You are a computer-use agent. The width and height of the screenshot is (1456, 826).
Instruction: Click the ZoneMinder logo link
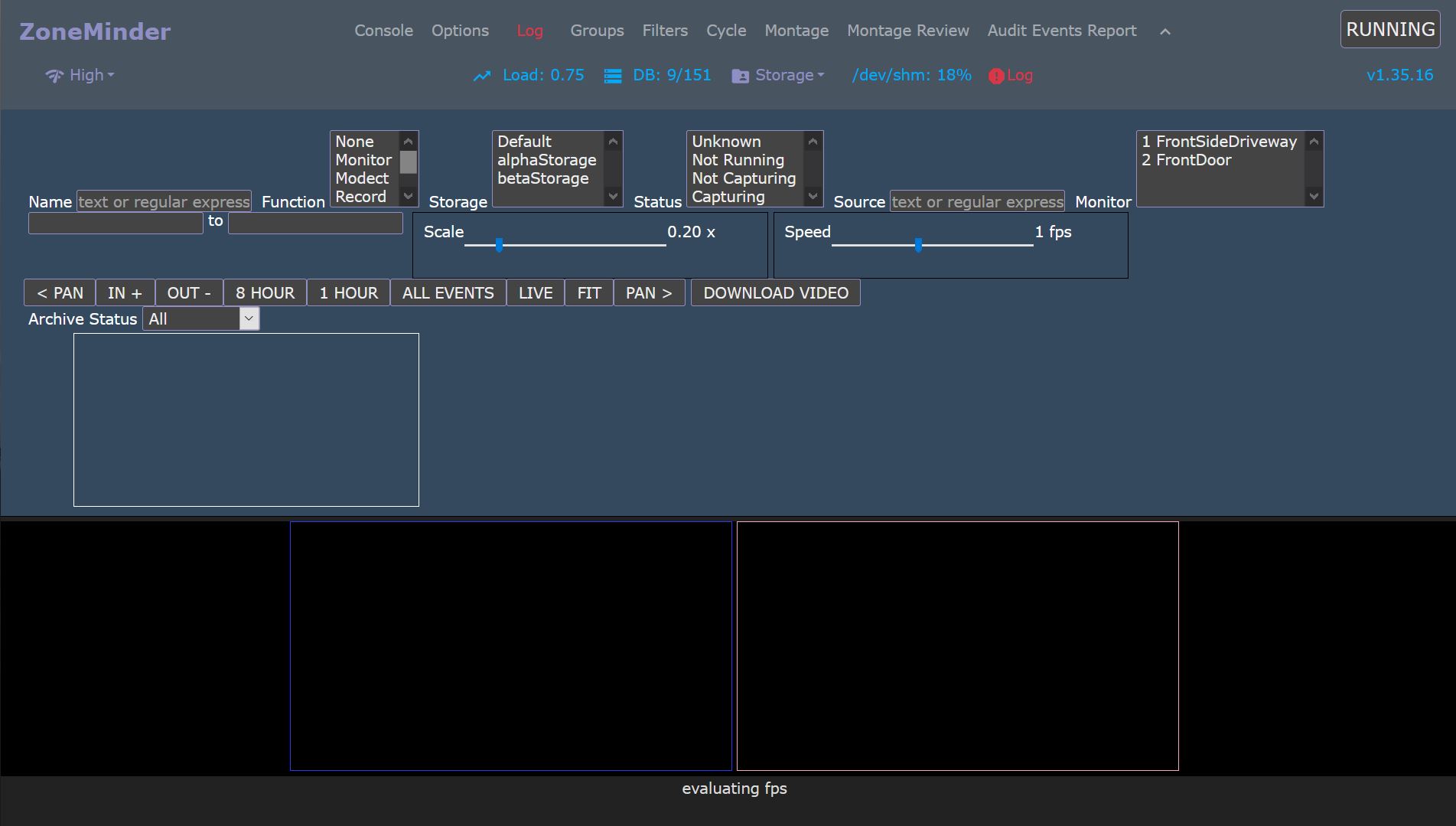pos(95,31)
